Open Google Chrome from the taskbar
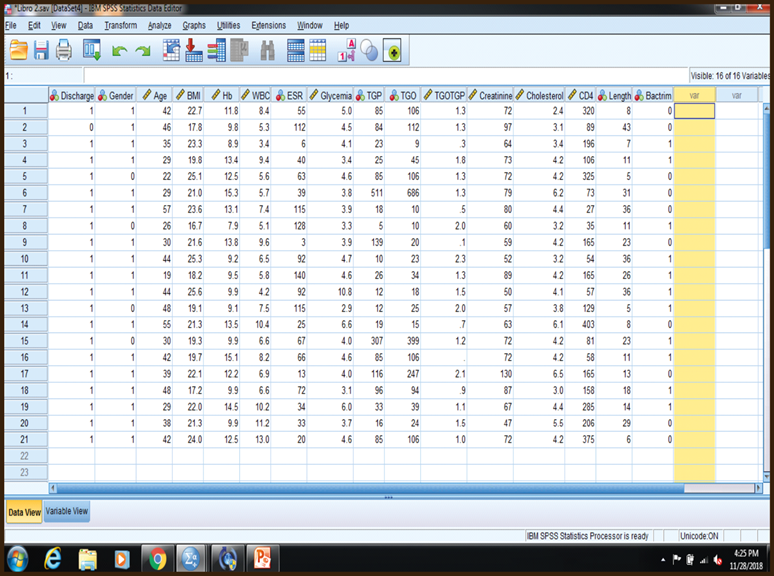This screenshot has width=774, height=576. [x=155, y=558]
